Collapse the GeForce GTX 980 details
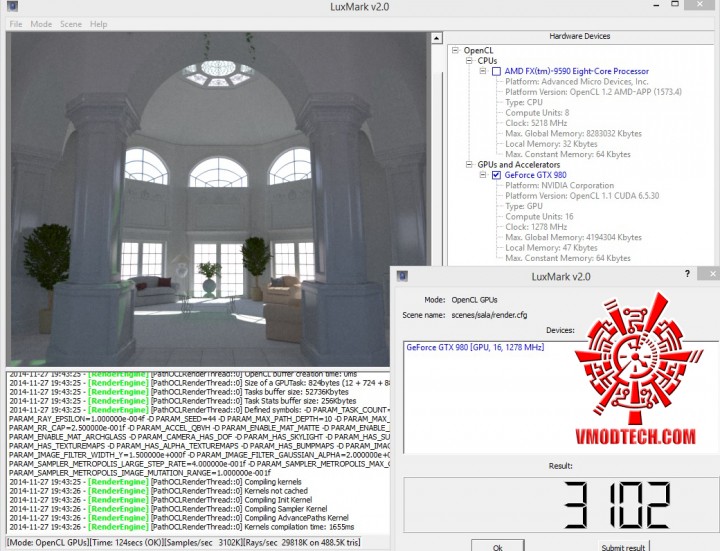The width and height of the screenshot is (720, 551). pos(483,175)
